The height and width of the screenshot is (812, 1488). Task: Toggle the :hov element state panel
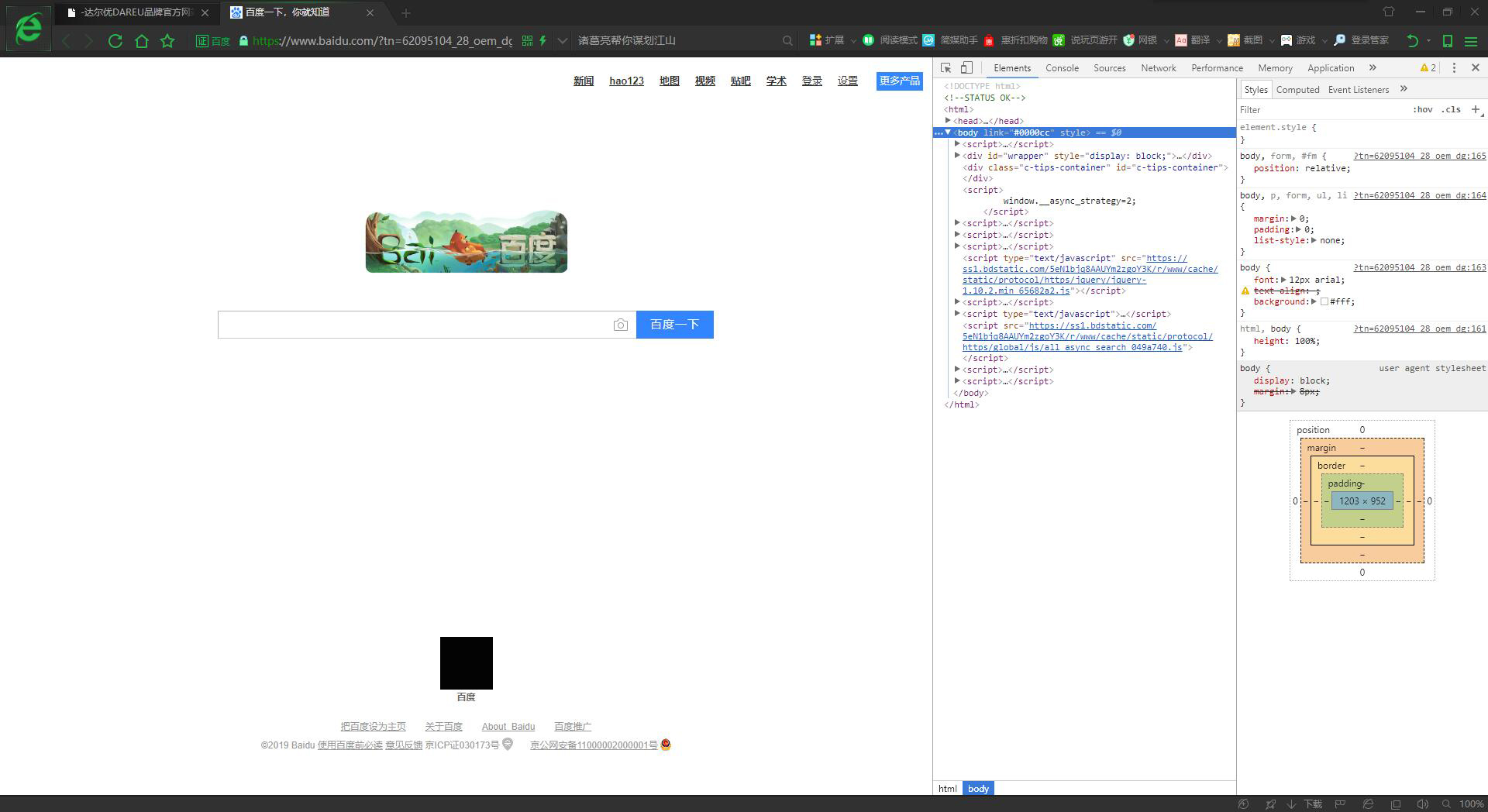[1422, 110]
